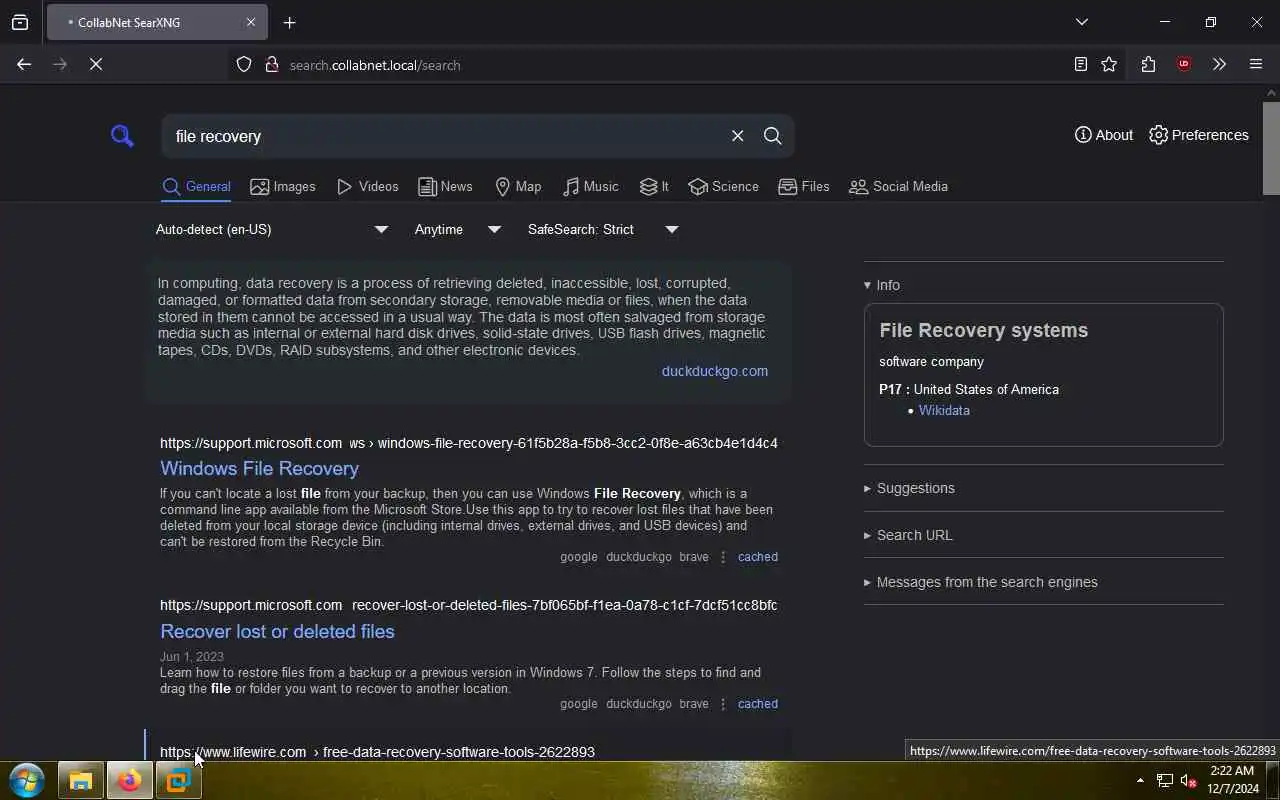Viewport: 1280px width, 800px height.
Task: Open the network tray icon
Action: 1165,780
